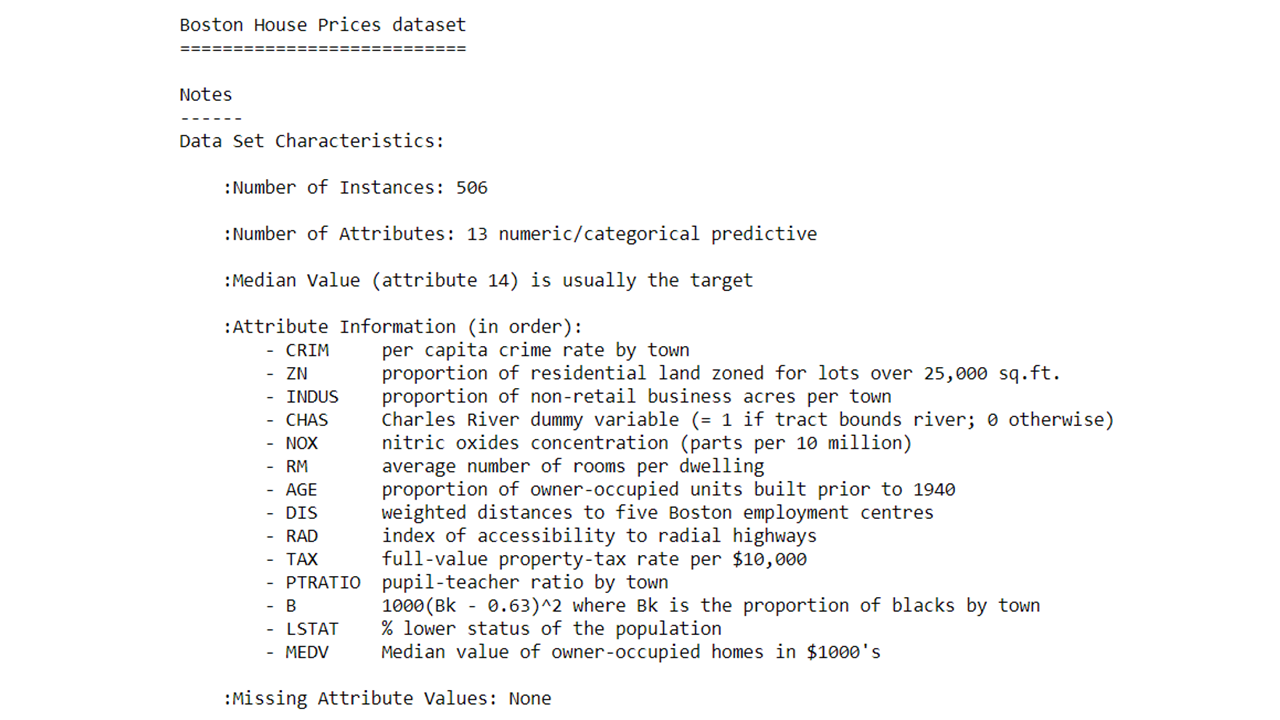Click the INDUS attribute name
The height and width of the screenshot is (720, 1280).
tap(312, 396)
